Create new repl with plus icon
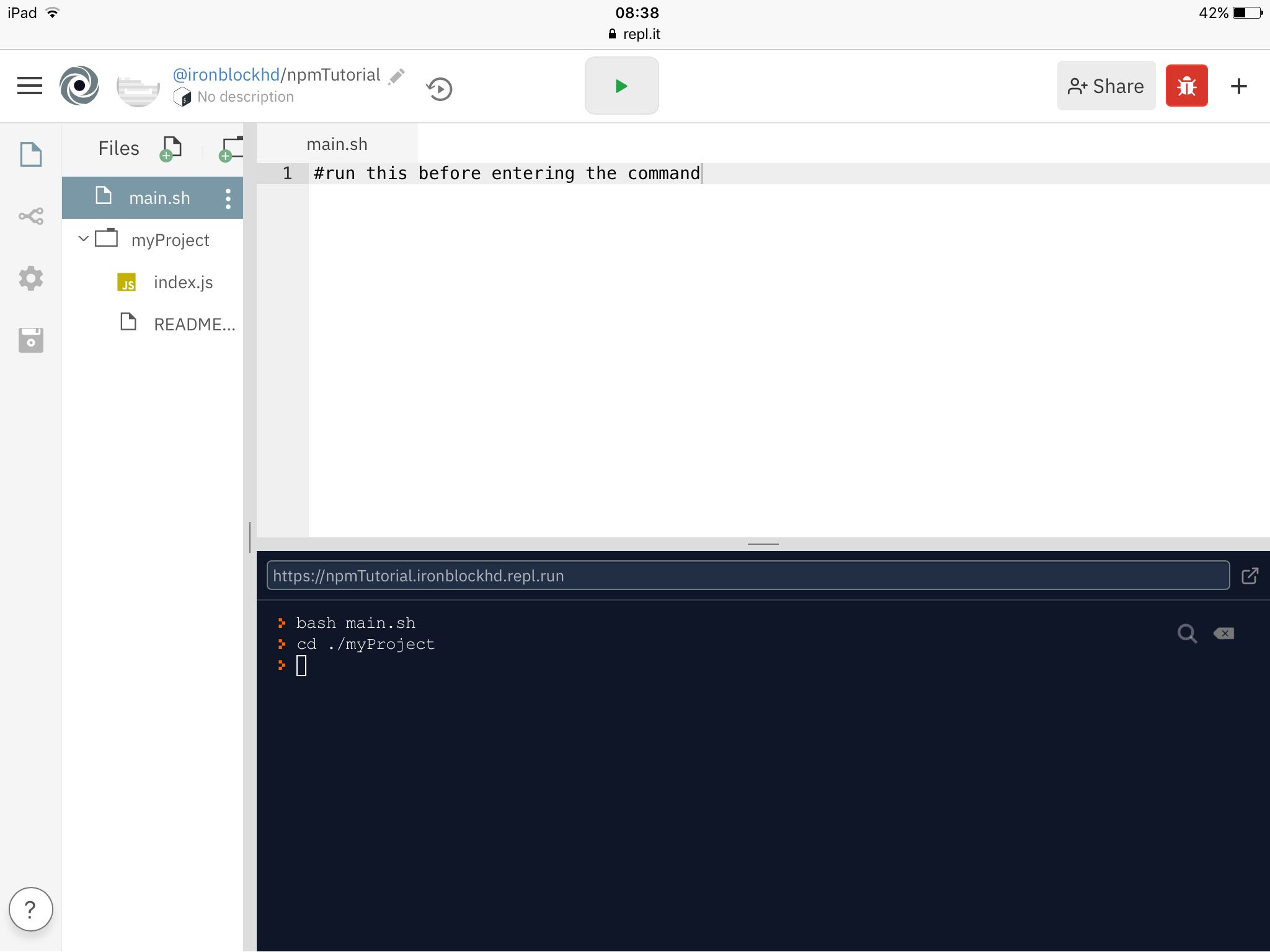 tap(1238, 86)
